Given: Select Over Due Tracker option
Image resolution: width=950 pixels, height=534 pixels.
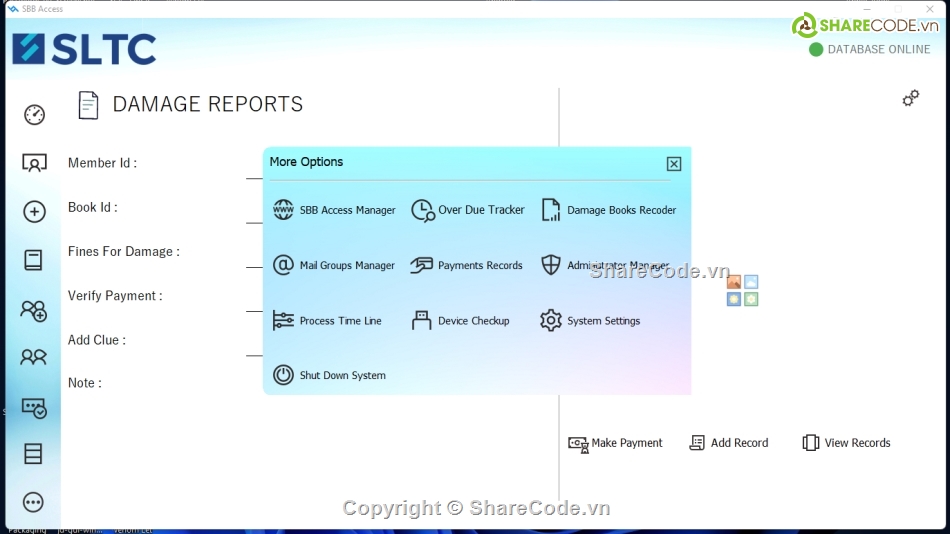Looking at the screenshot, I should click(x=469, y=210).
